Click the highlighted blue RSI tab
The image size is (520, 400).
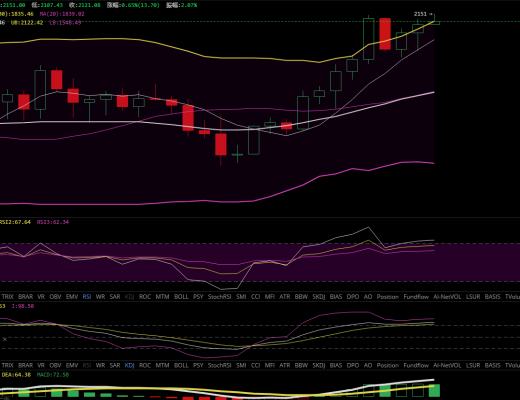point(87,297)
